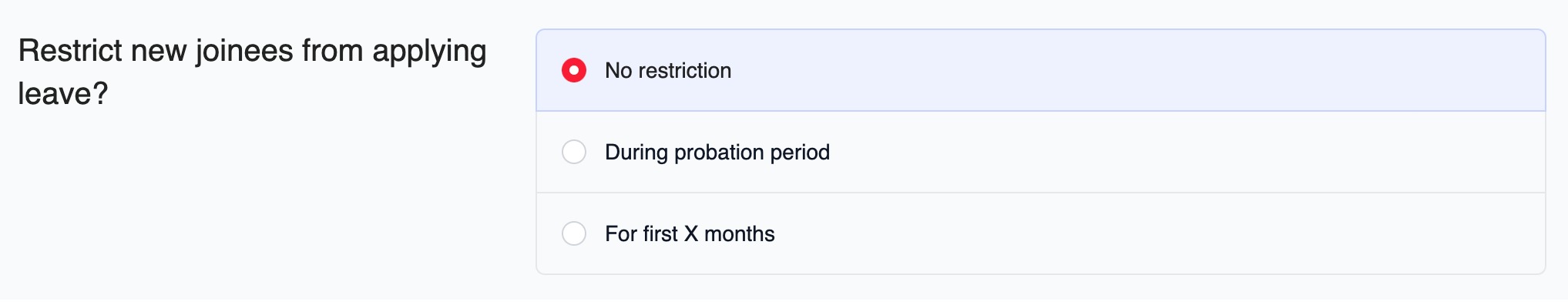Image resolution: width=1568 pixels, height=302 pixels.
Task: Click the red selected radio circle
Action: click(x=574, y=70)
